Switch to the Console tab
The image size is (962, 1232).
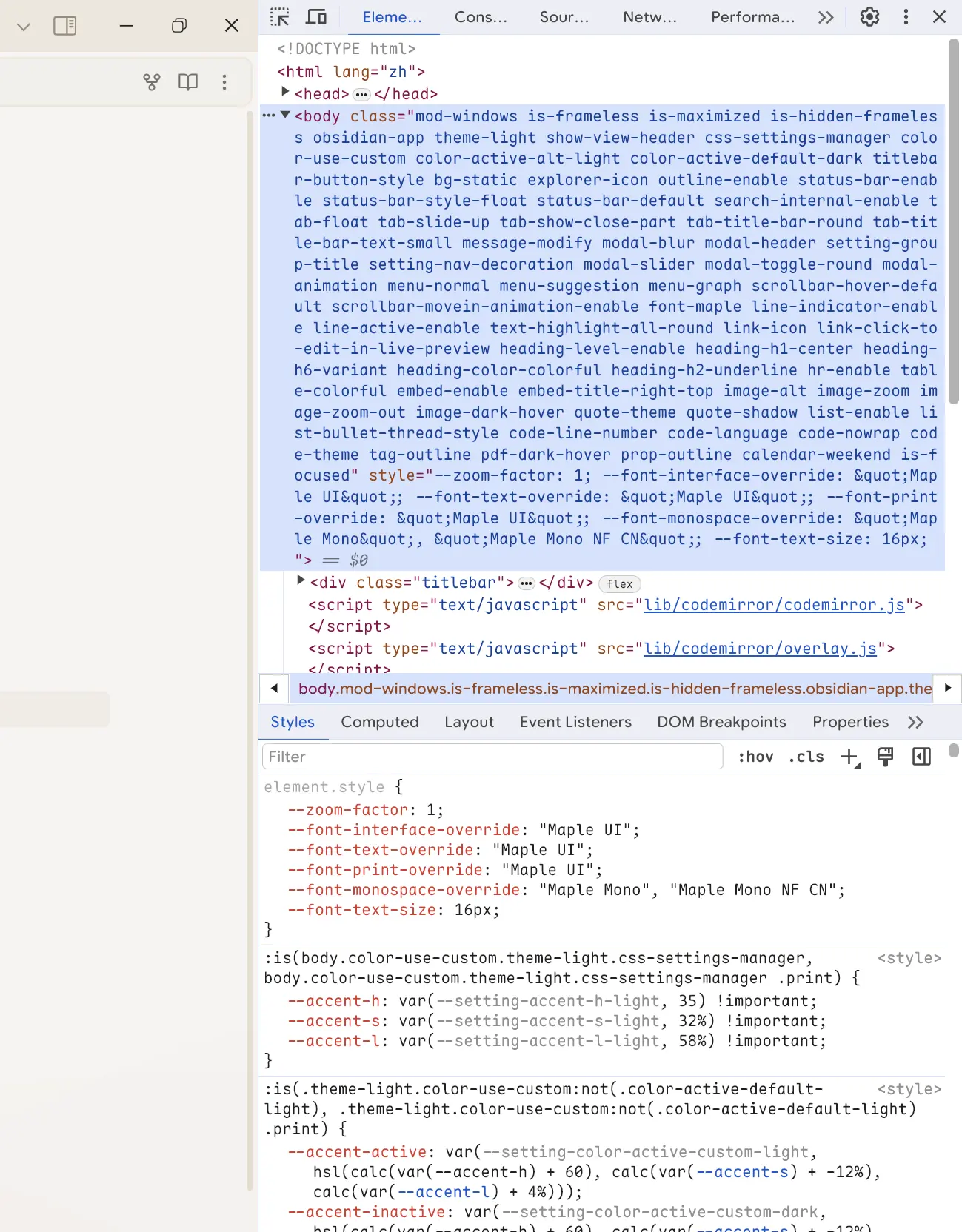point(481,17)
